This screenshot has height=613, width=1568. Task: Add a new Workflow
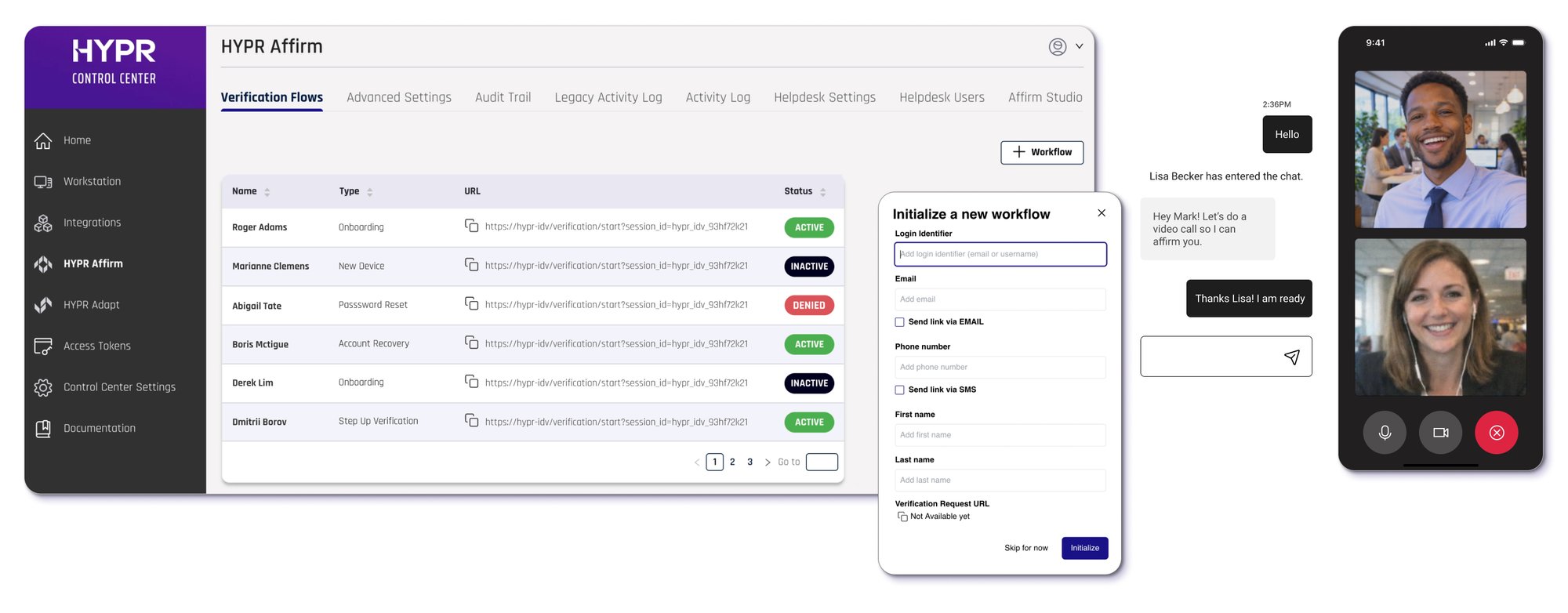1042,152
